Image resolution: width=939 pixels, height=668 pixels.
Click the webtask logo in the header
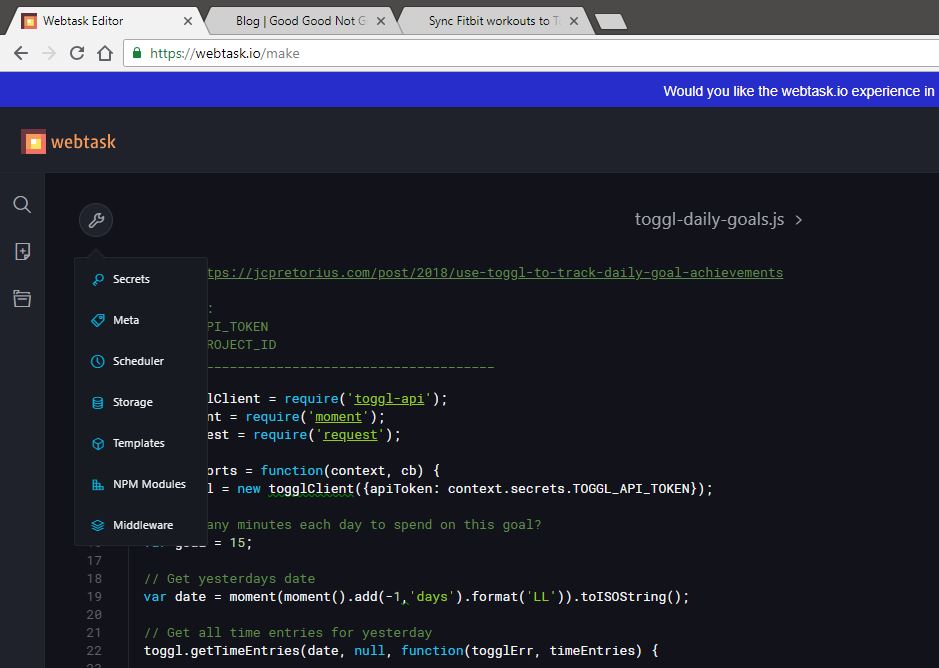pos(67,141)
